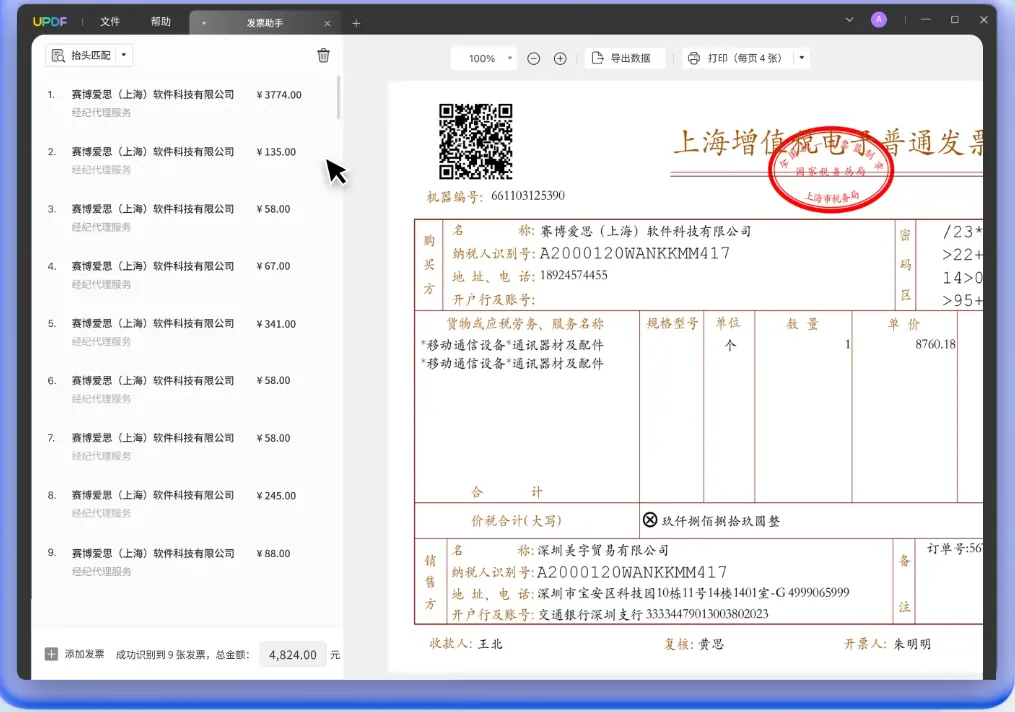Click the 打印（每页4张） print button
The height and width of the screenshot is (712, 1015).
(737, 58)
